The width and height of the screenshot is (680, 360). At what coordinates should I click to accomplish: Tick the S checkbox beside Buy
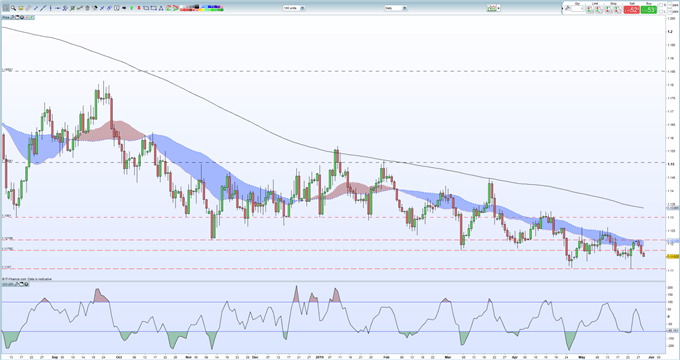click(661, 5)
